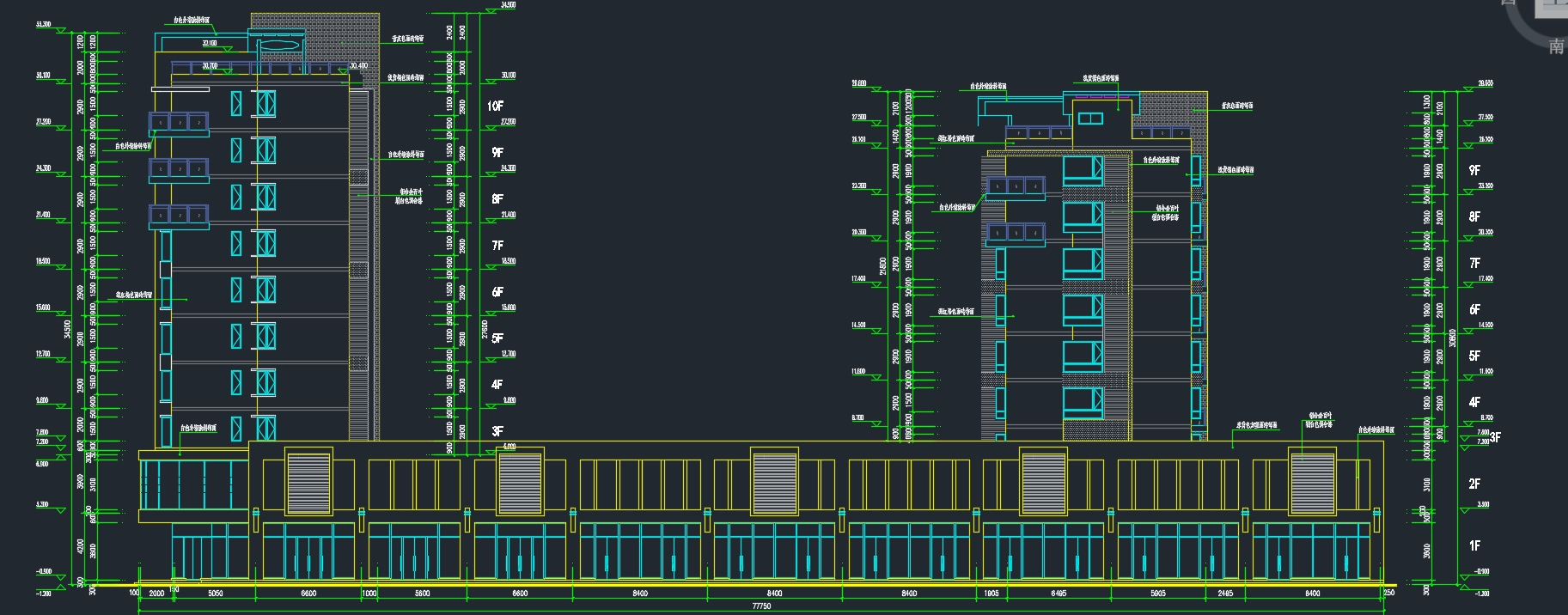Click the 5800 bottom dimension text
This screenshot has height=615, width=1568.
tap(422, 594)
